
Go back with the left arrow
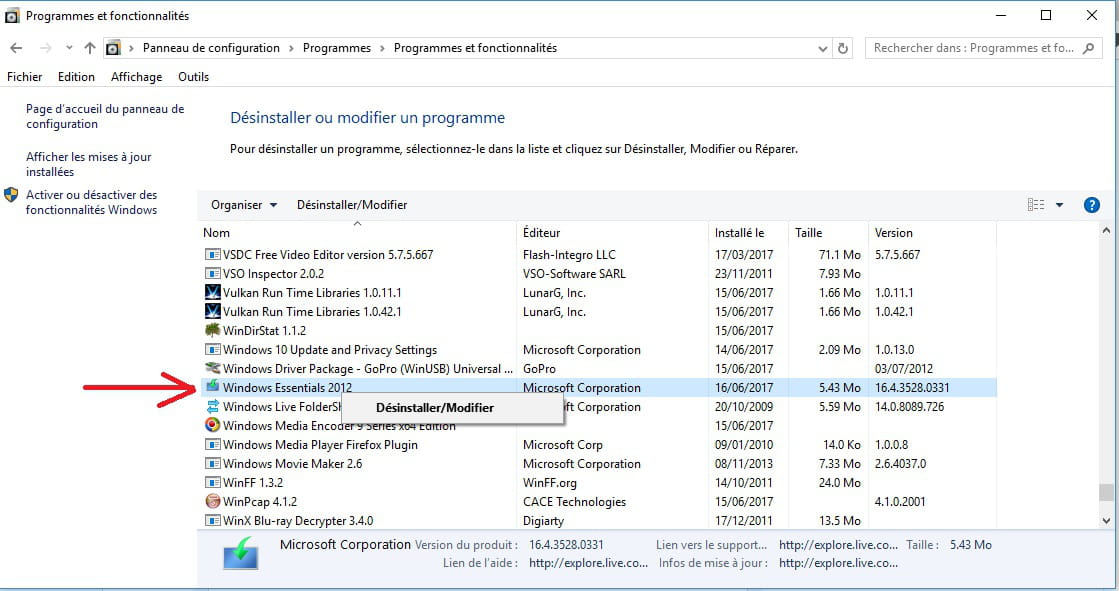16,48
